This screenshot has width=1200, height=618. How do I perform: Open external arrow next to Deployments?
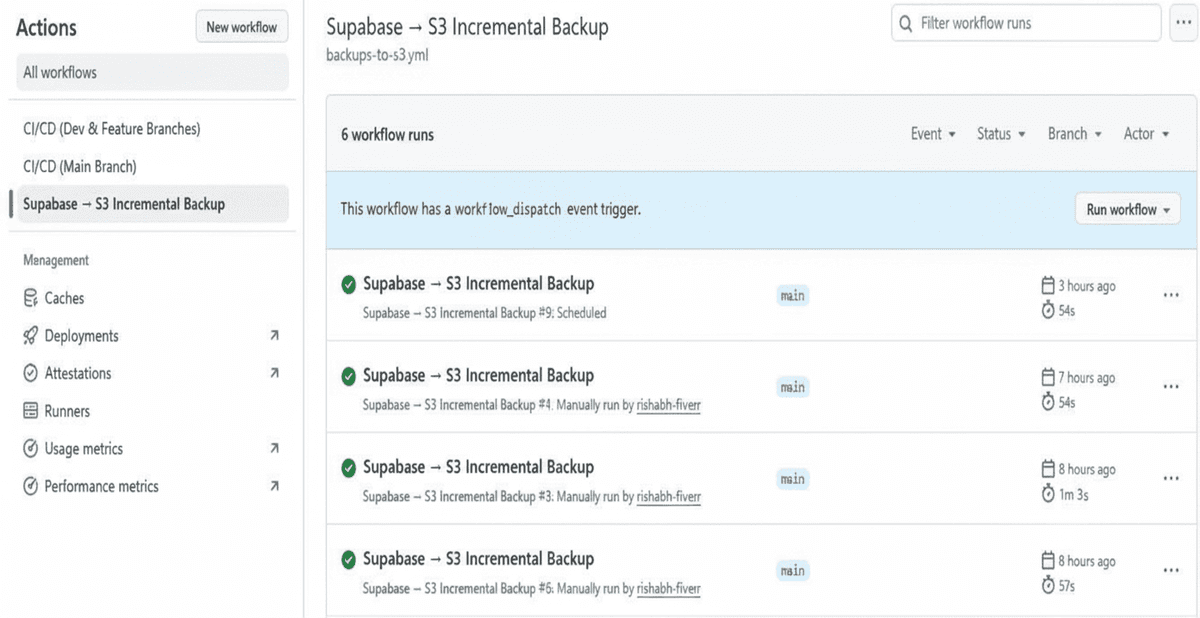tap(274, 336)
